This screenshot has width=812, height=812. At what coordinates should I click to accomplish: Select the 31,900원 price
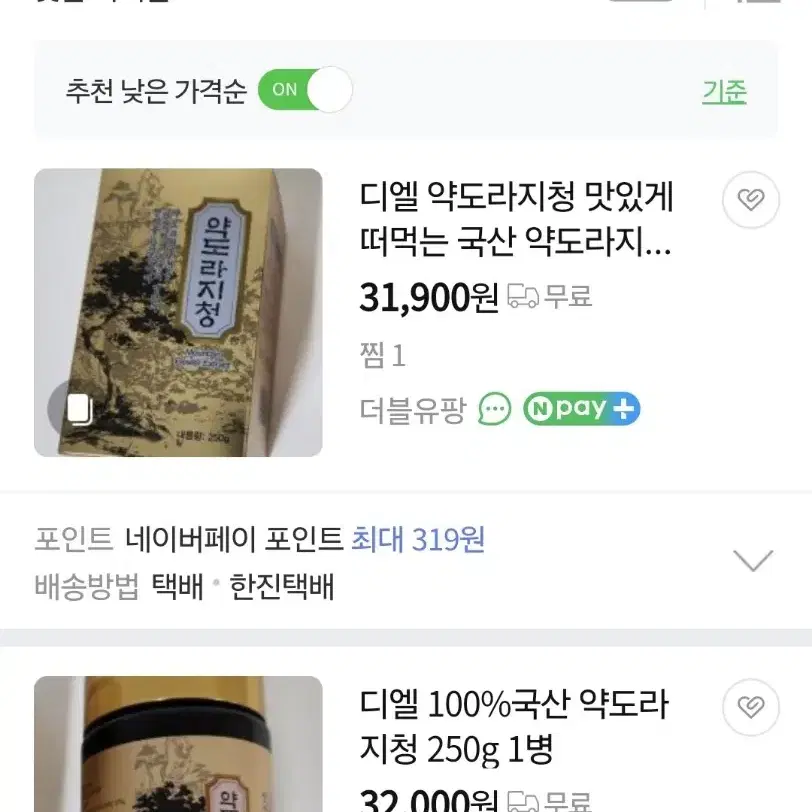429,298
